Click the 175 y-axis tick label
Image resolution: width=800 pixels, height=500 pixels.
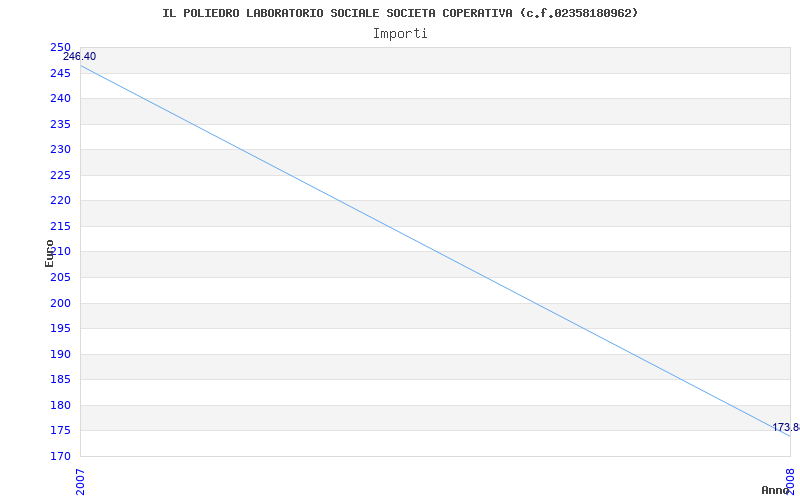click(60, 431)
